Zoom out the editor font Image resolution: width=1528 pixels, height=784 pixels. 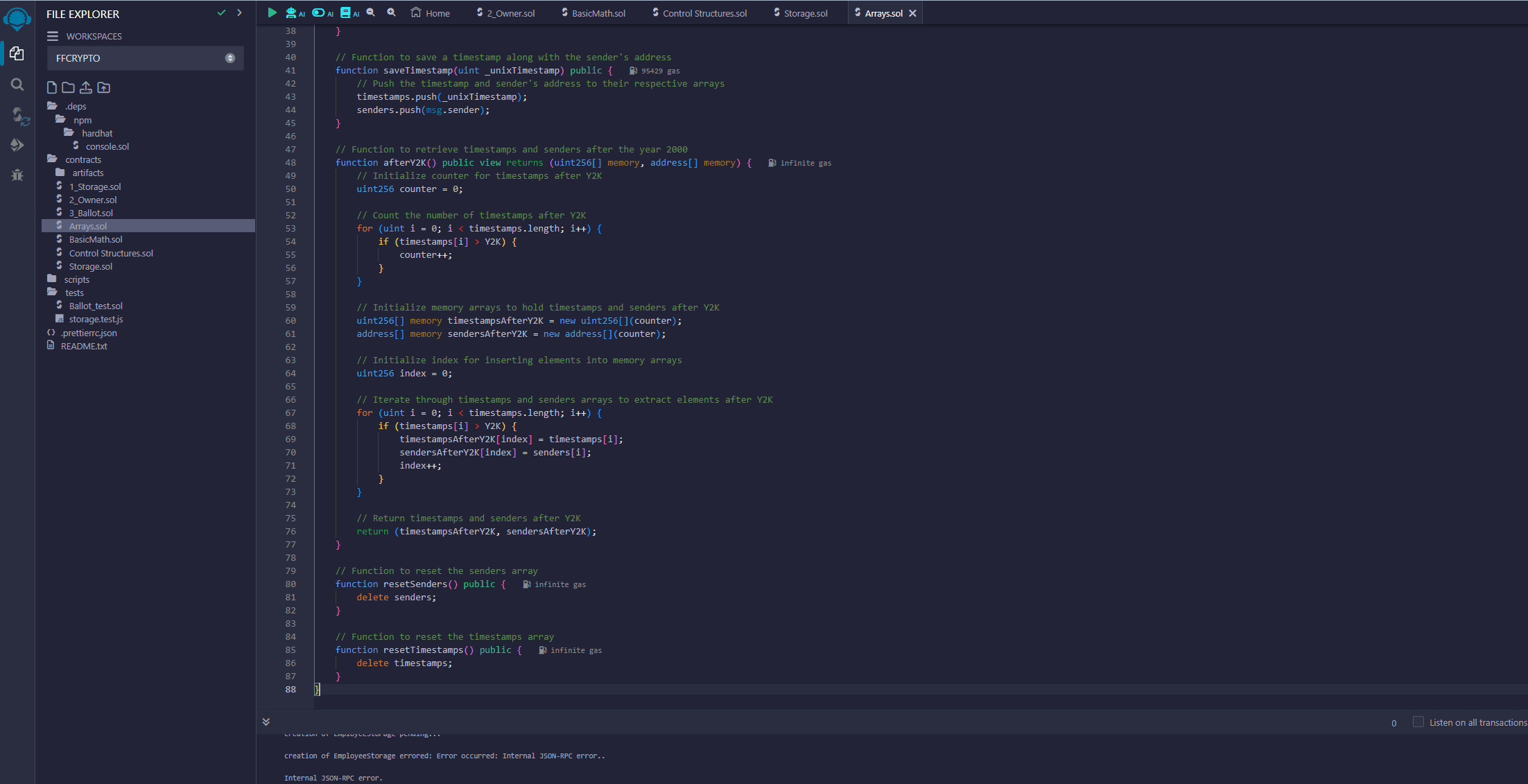[x=371, y=12]
